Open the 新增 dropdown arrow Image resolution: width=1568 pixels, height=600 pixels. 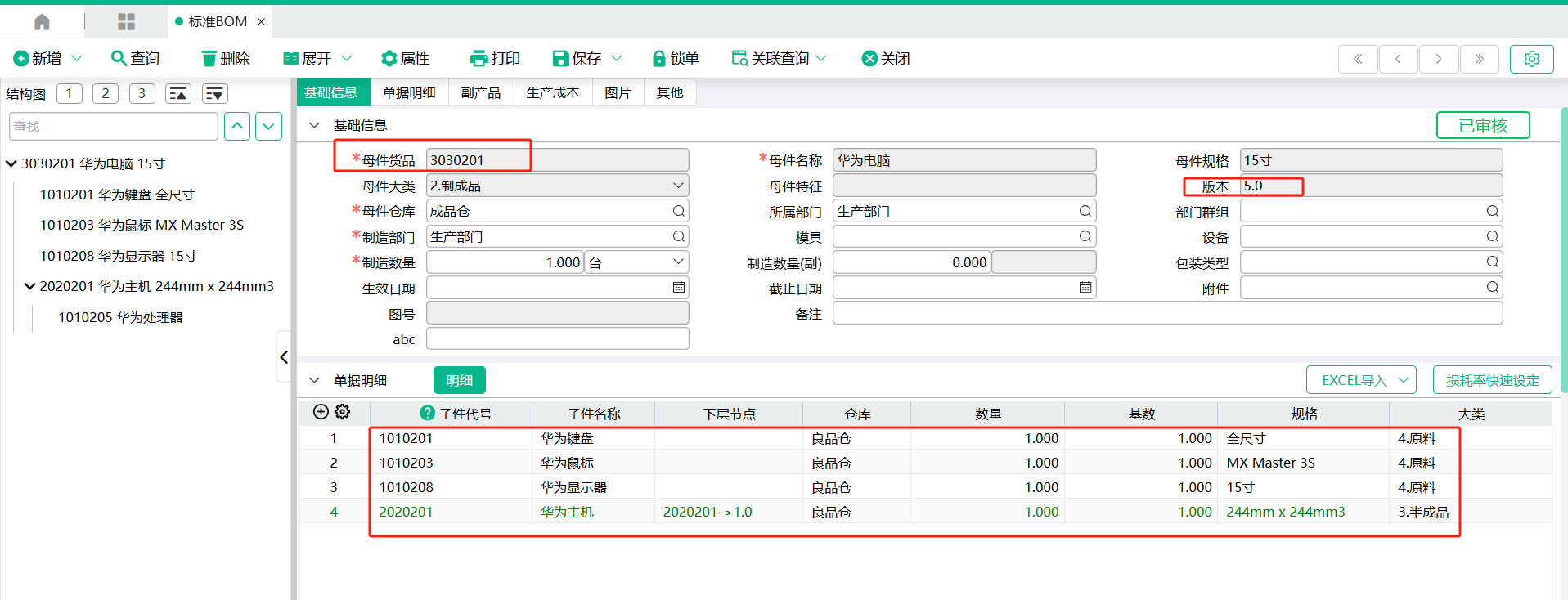(x=77, y=58)
